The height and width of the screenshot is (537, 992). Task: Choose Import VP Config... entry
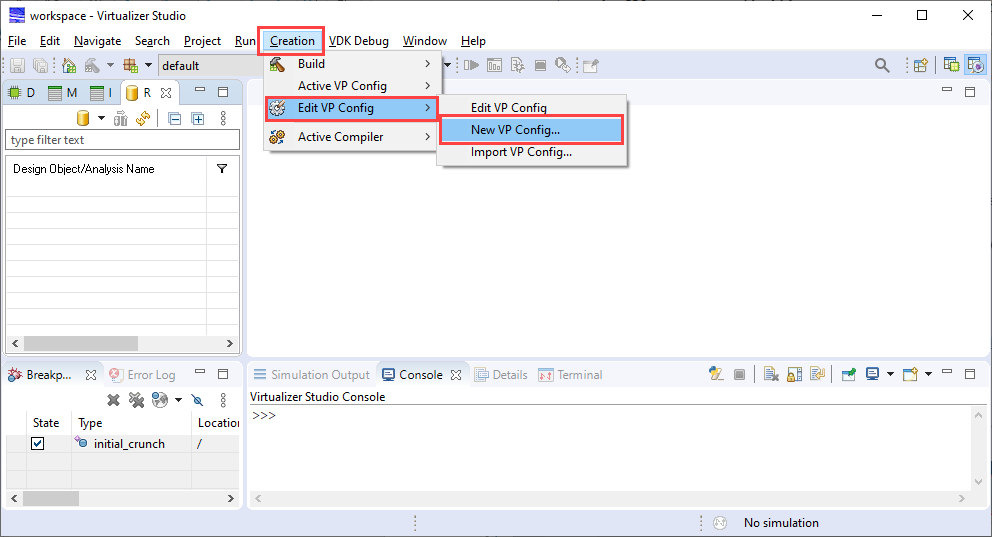tap(531, 152)
